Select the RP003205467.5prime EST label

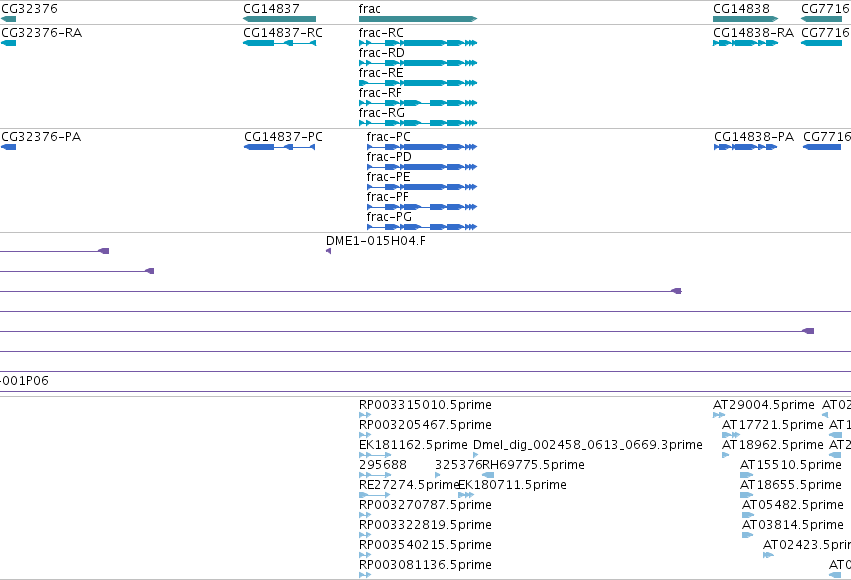[x=426, y=425]
